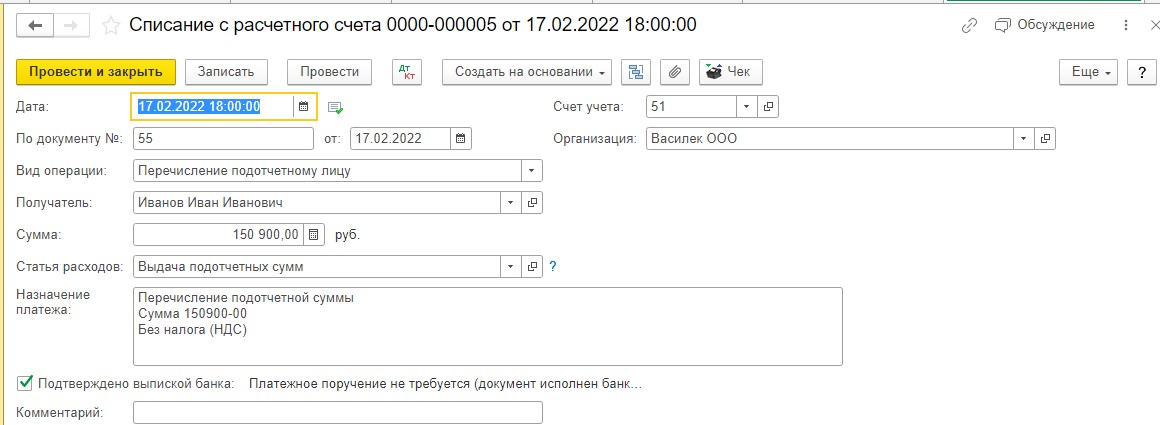Expand the Получатель dropdown
Screen dimensions: 1160x425
click(511, 202)
